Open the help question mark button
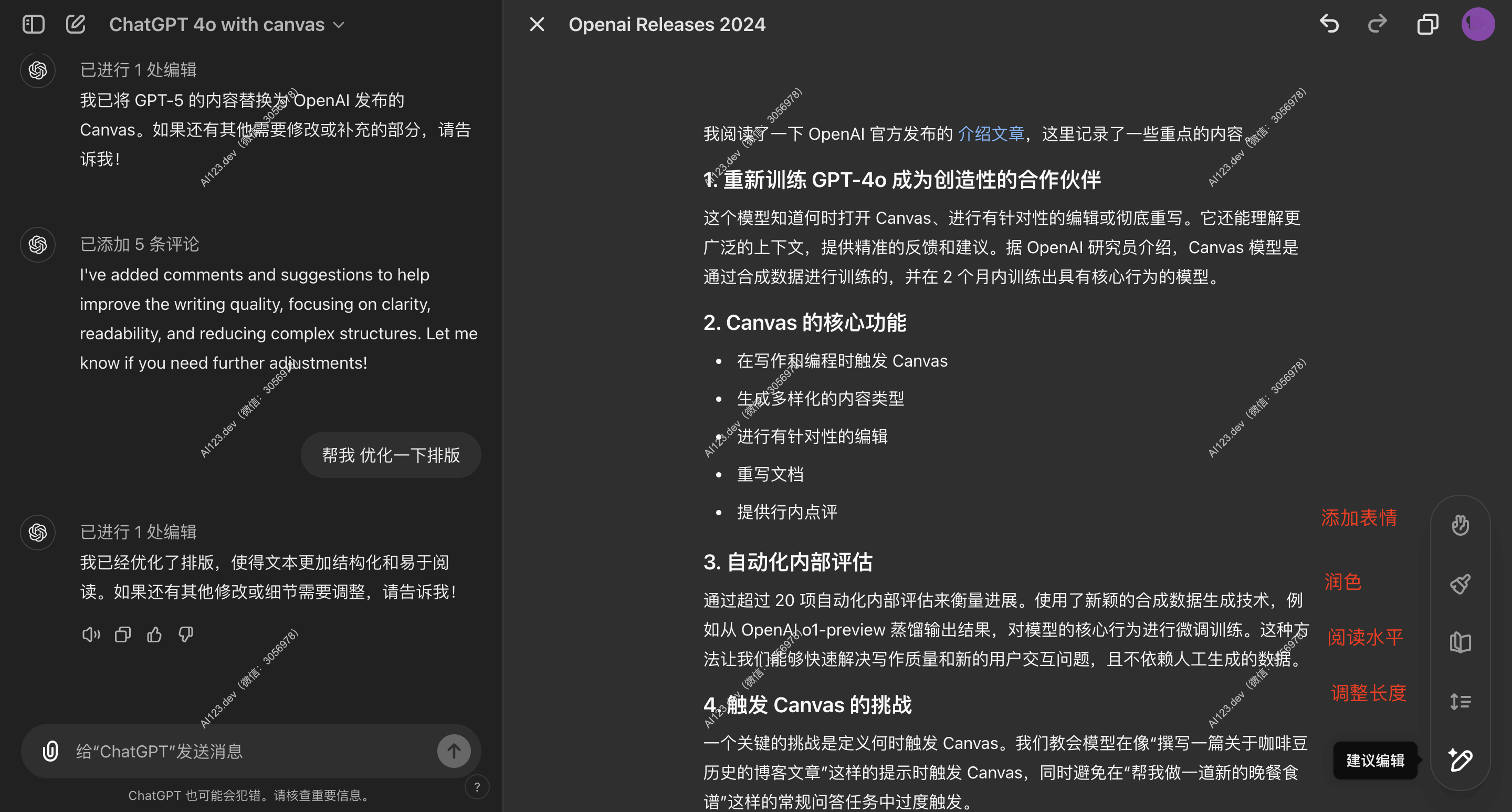The image size is (1512, 812). coord(477,787)
